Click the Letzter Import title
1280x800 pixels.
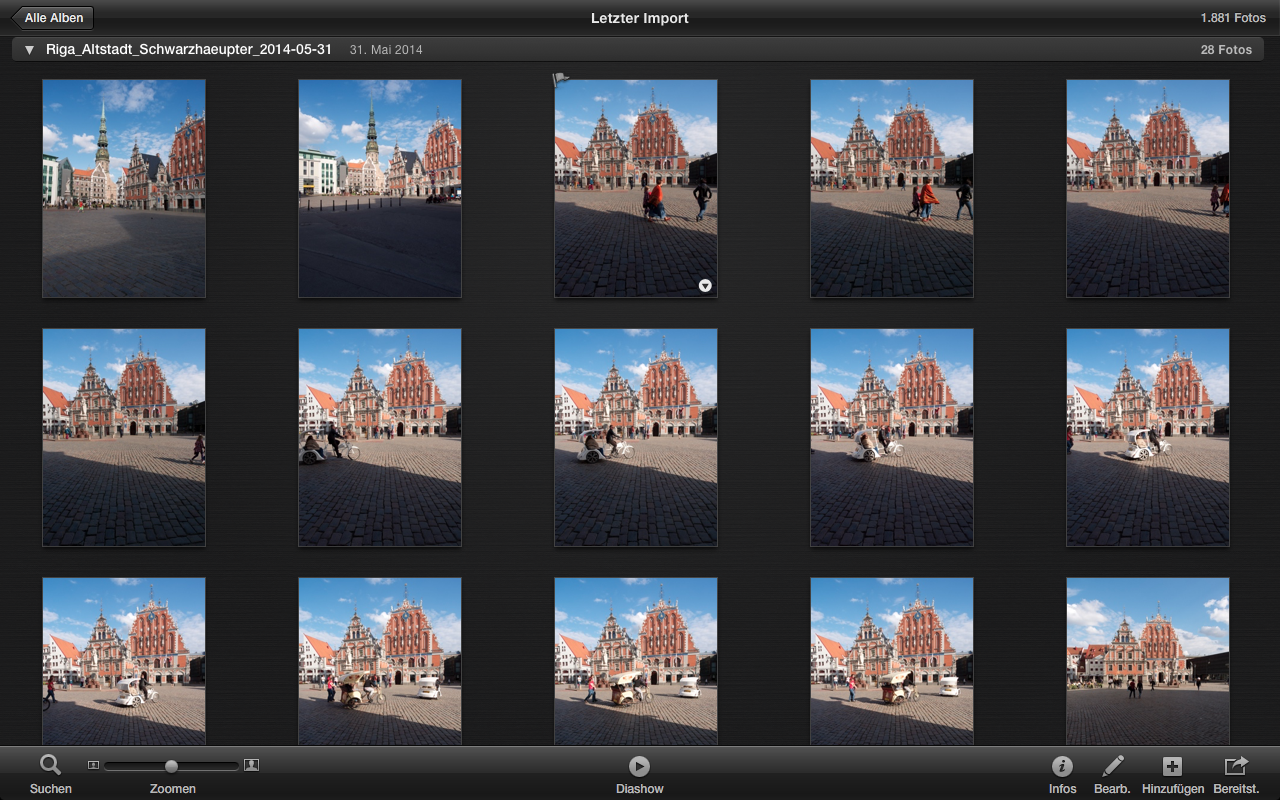pyautogui.click(x=640, y=18)
